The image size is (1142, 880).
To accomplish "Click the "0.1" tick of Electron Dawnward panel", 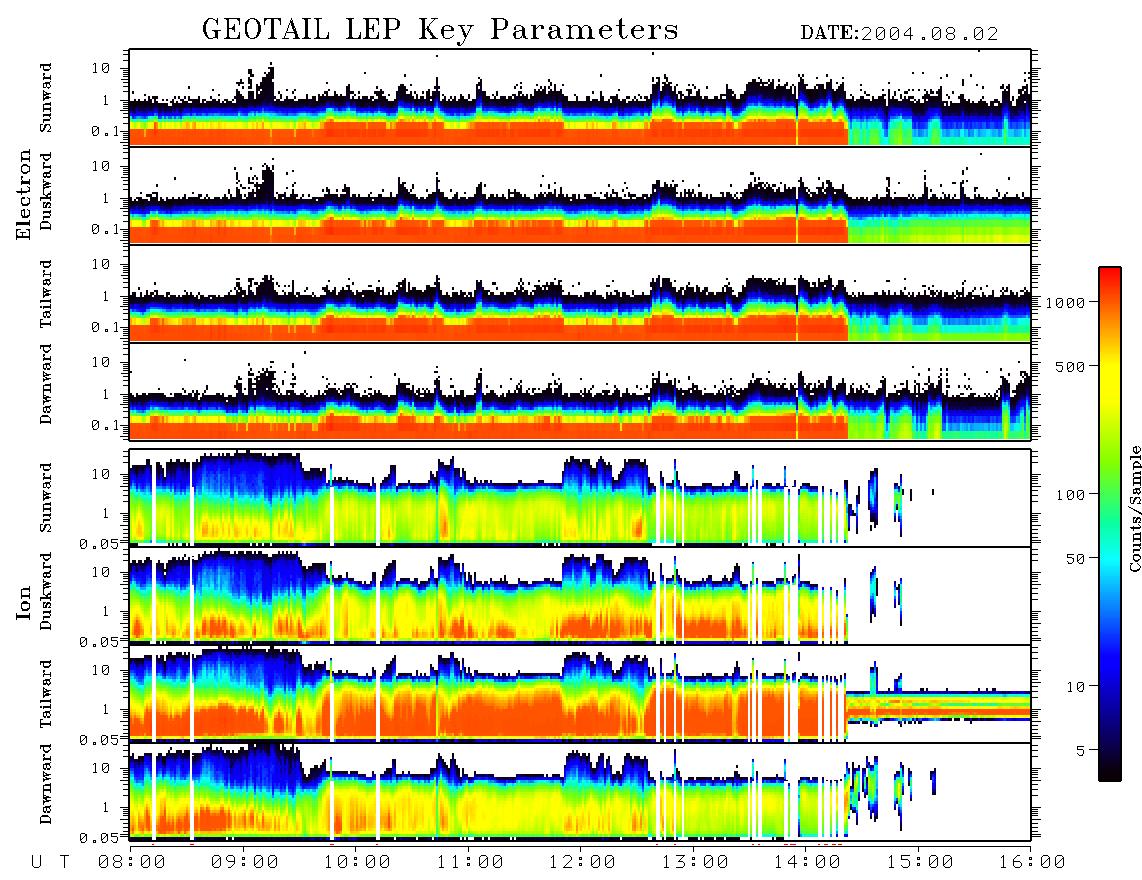I will click(104, 425).
